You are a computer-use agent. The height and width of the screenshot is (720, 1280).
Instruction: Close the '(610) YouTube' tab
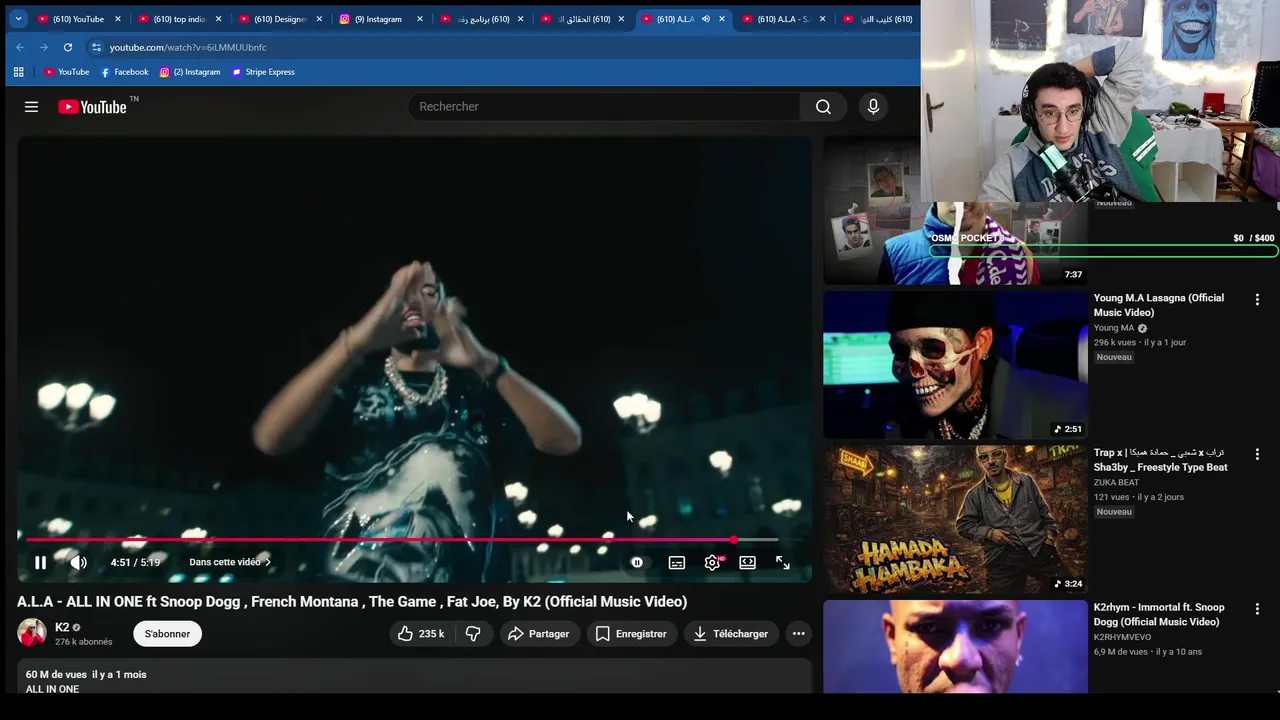tap(118, 19)
